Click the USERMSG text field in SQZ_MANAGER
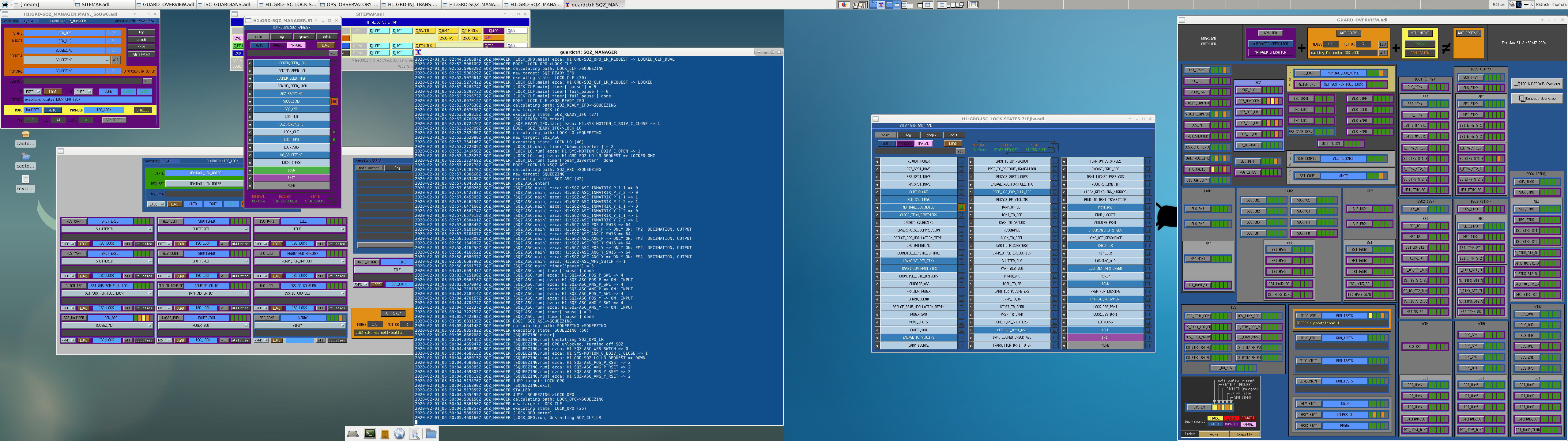Screen dimensions: 1568x441 click(82, 81)
